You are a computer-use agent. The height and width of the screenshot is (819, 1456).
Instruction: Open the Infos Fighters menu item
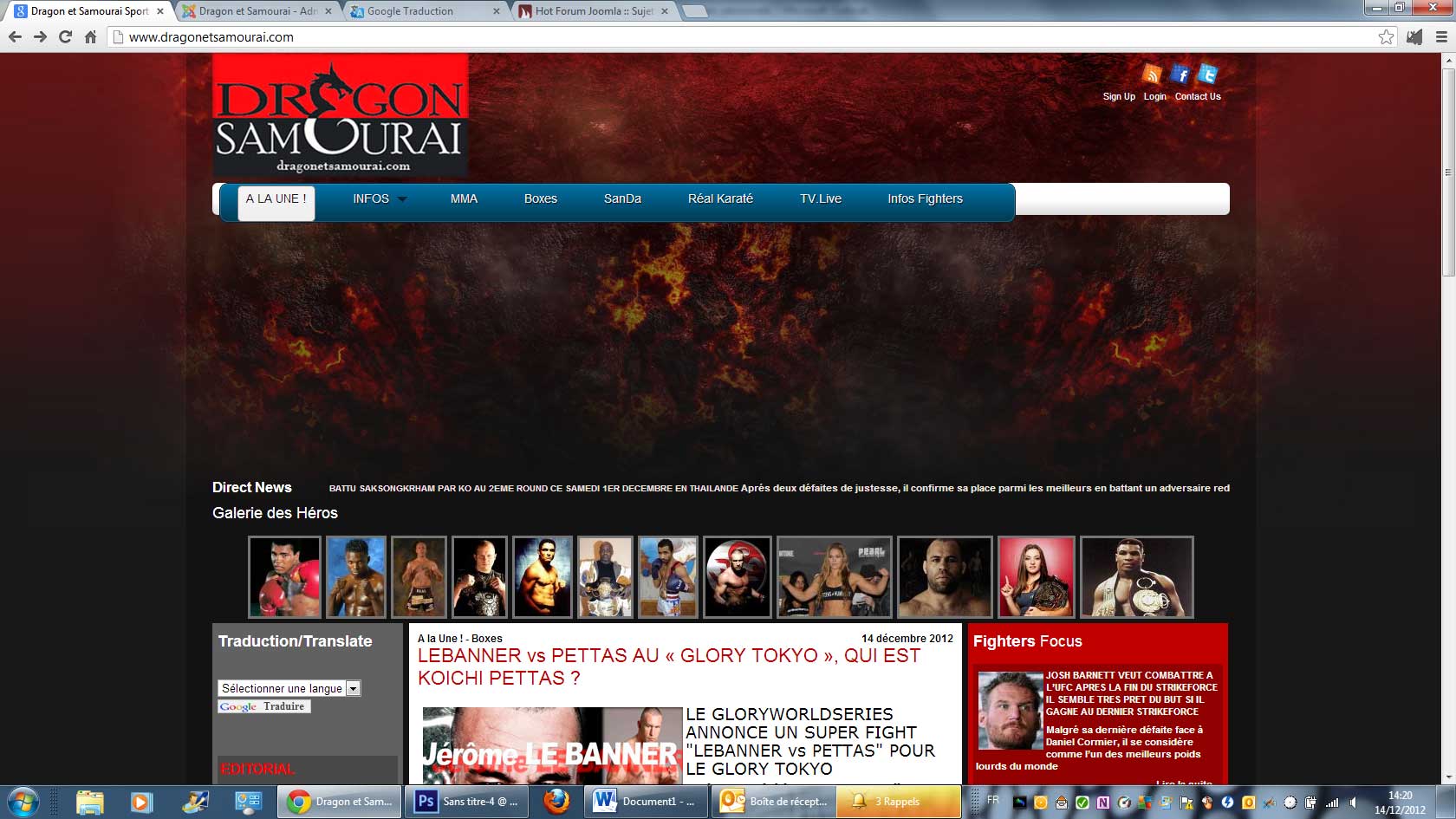click(x=925, y=199)
